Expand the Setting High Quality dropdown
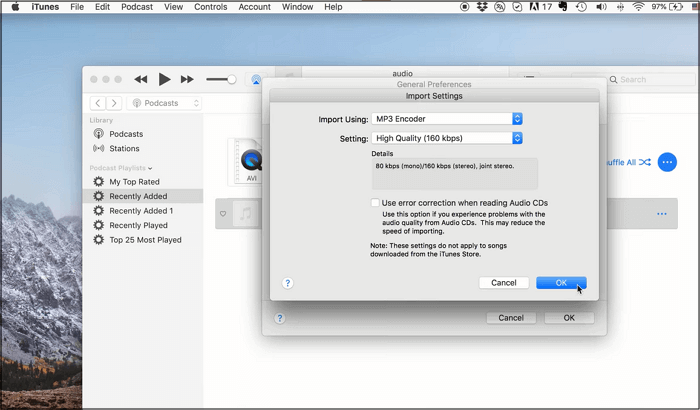This screenshot has height=410, width=700. (x=447, y=138)
